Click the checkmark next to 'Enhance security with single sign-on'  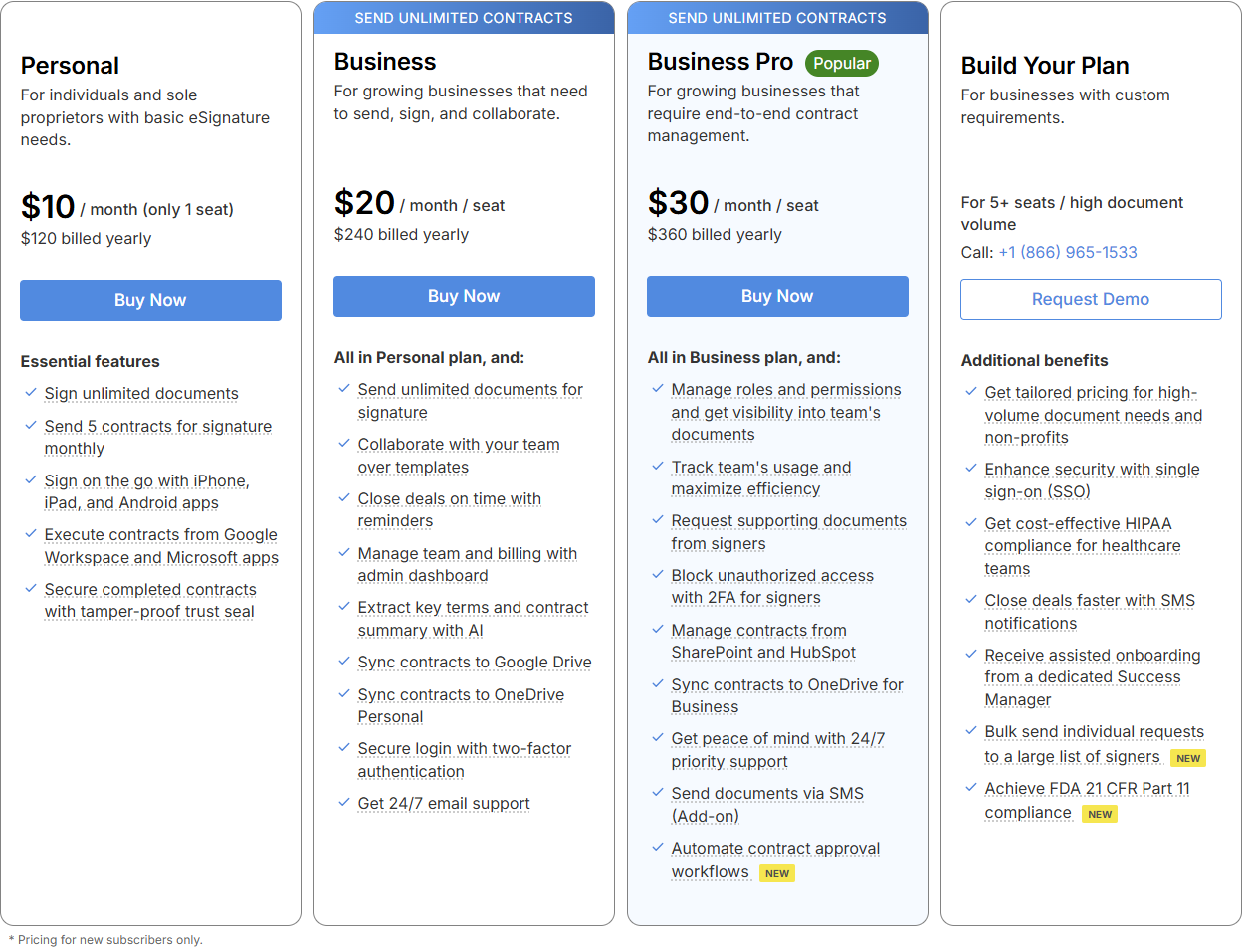tap(970, 469)
